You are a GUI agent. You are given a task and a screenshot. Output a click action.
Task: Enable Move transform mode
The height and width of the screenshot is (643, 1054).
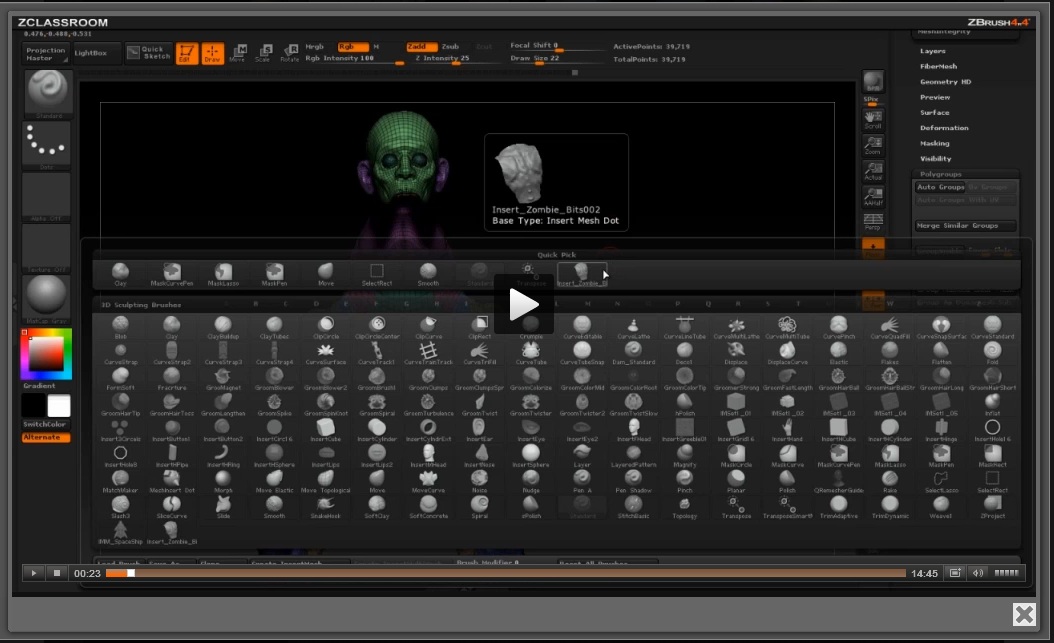coord(238,53)
